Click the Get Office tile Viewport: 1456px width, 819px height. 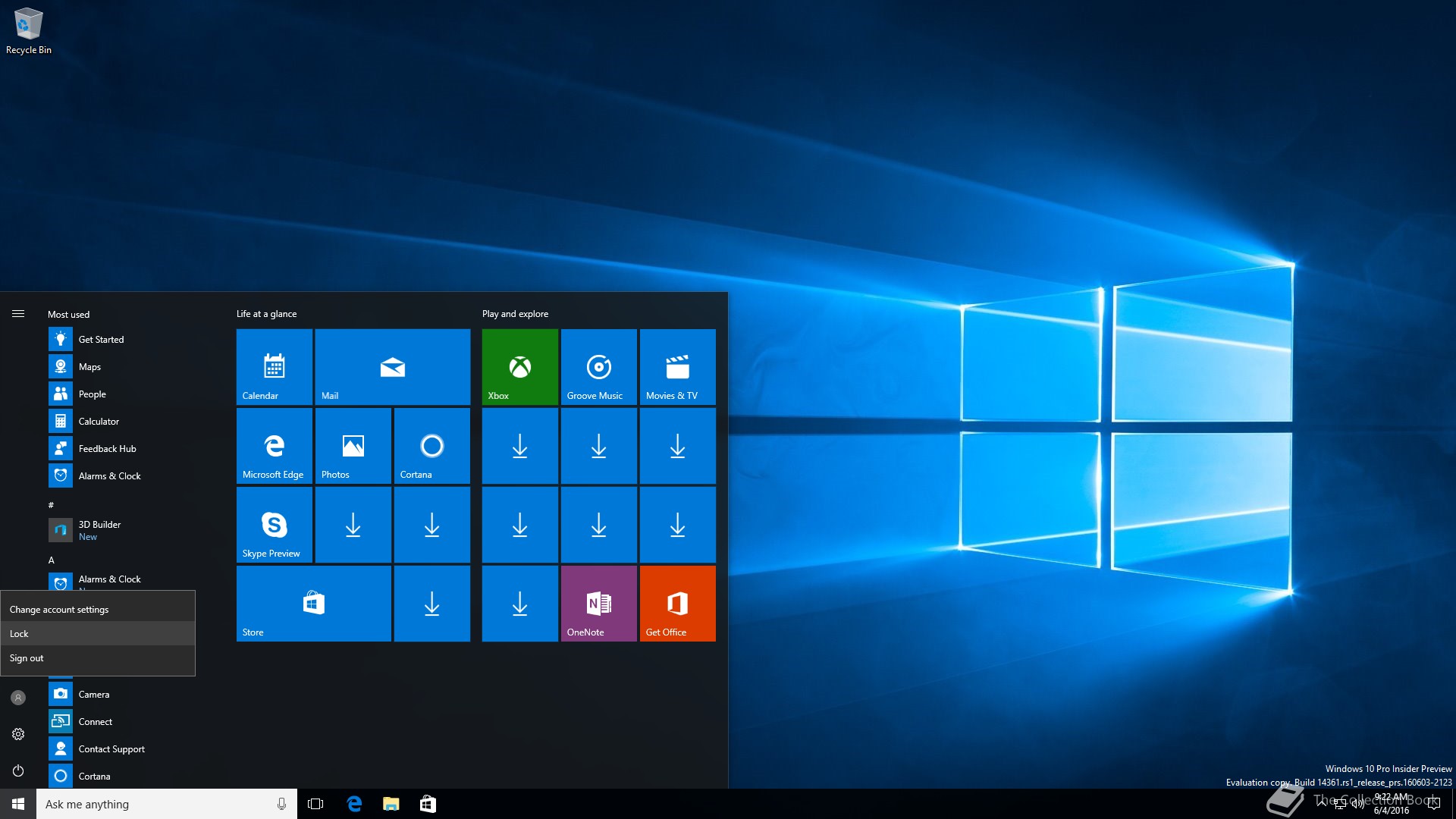click(x=677, y=603)
